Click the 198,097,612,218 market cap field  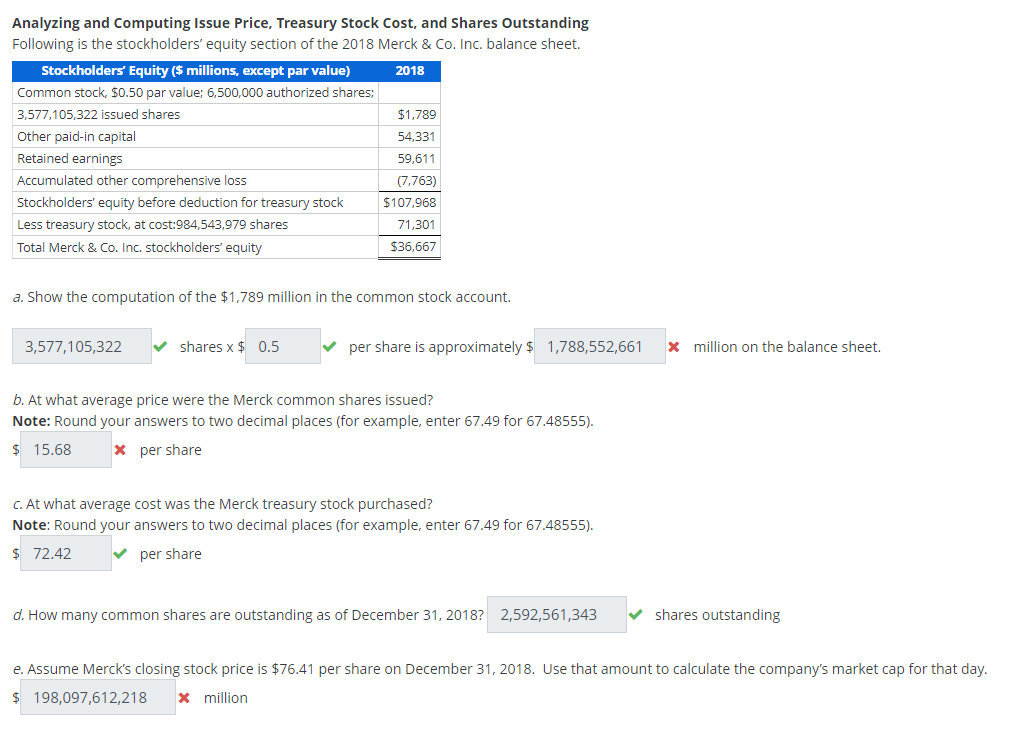tap(97, 696)
